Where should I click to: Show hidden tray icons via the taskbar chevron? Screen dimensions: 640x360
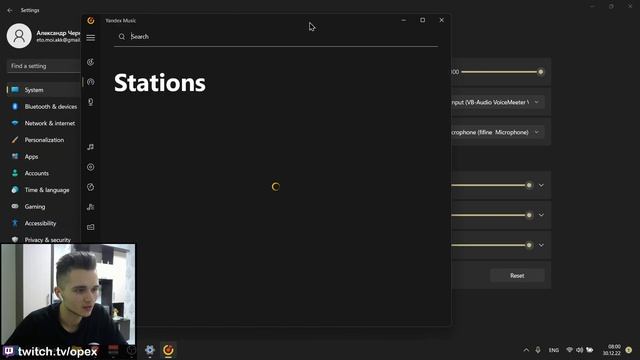[x=526, y=350]
